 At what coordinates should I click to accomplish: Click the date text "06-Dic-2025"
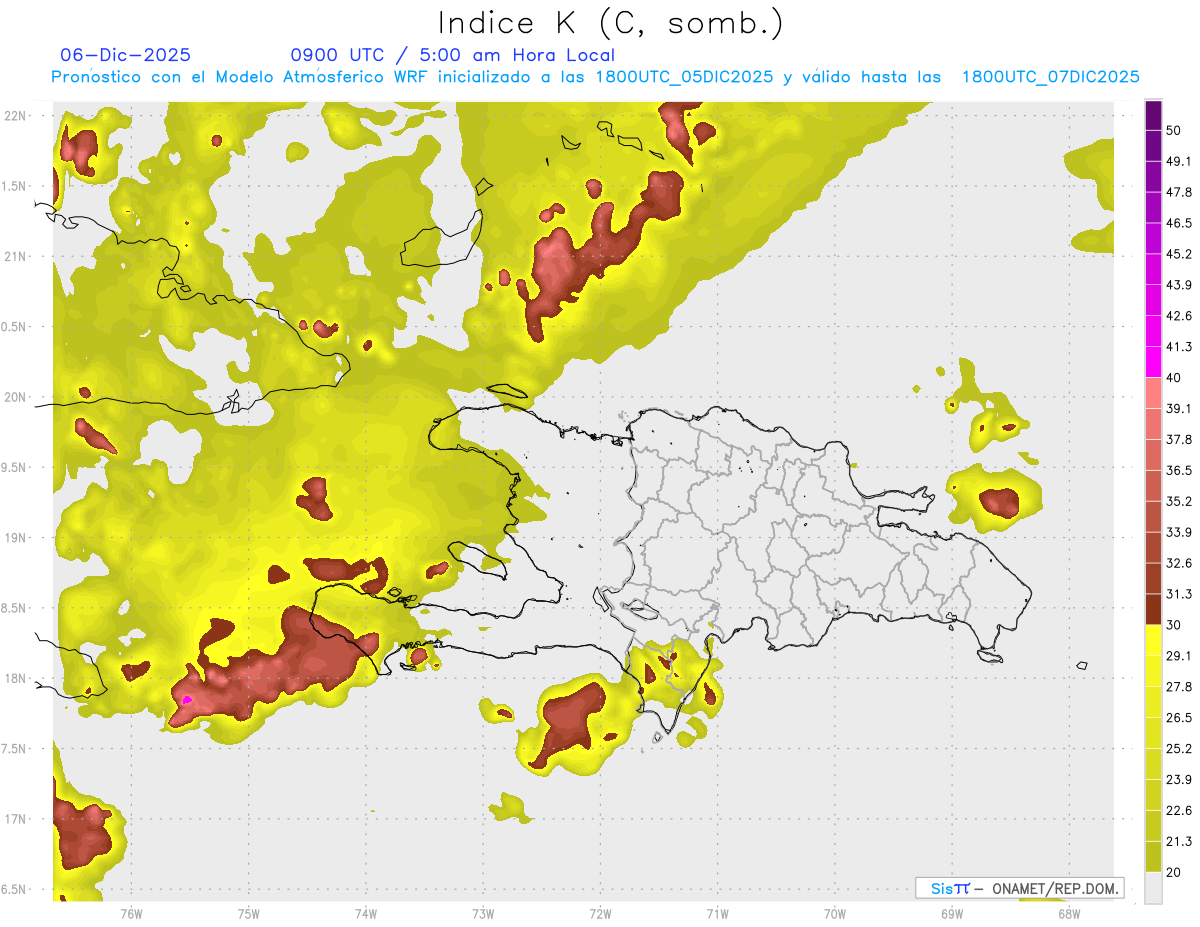(x=125, y=55)
